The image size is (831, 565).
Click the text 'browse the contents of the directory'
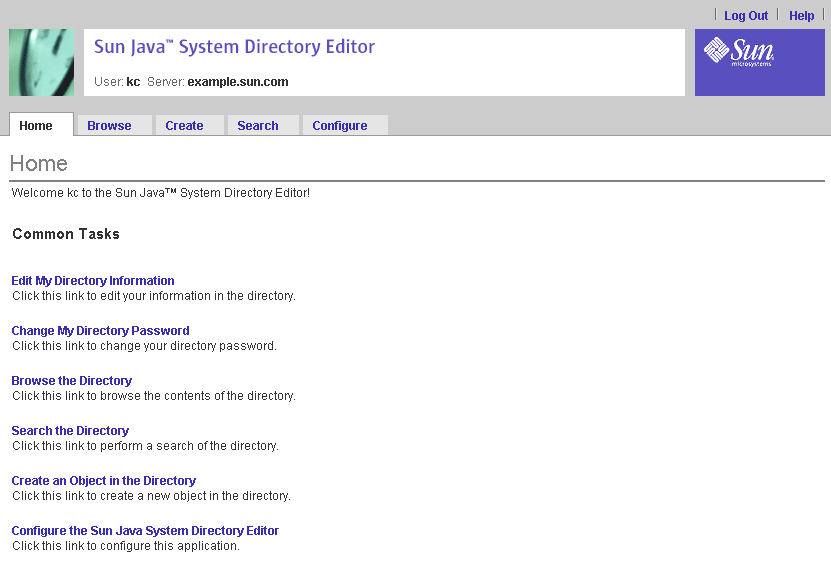click(197, 396)
